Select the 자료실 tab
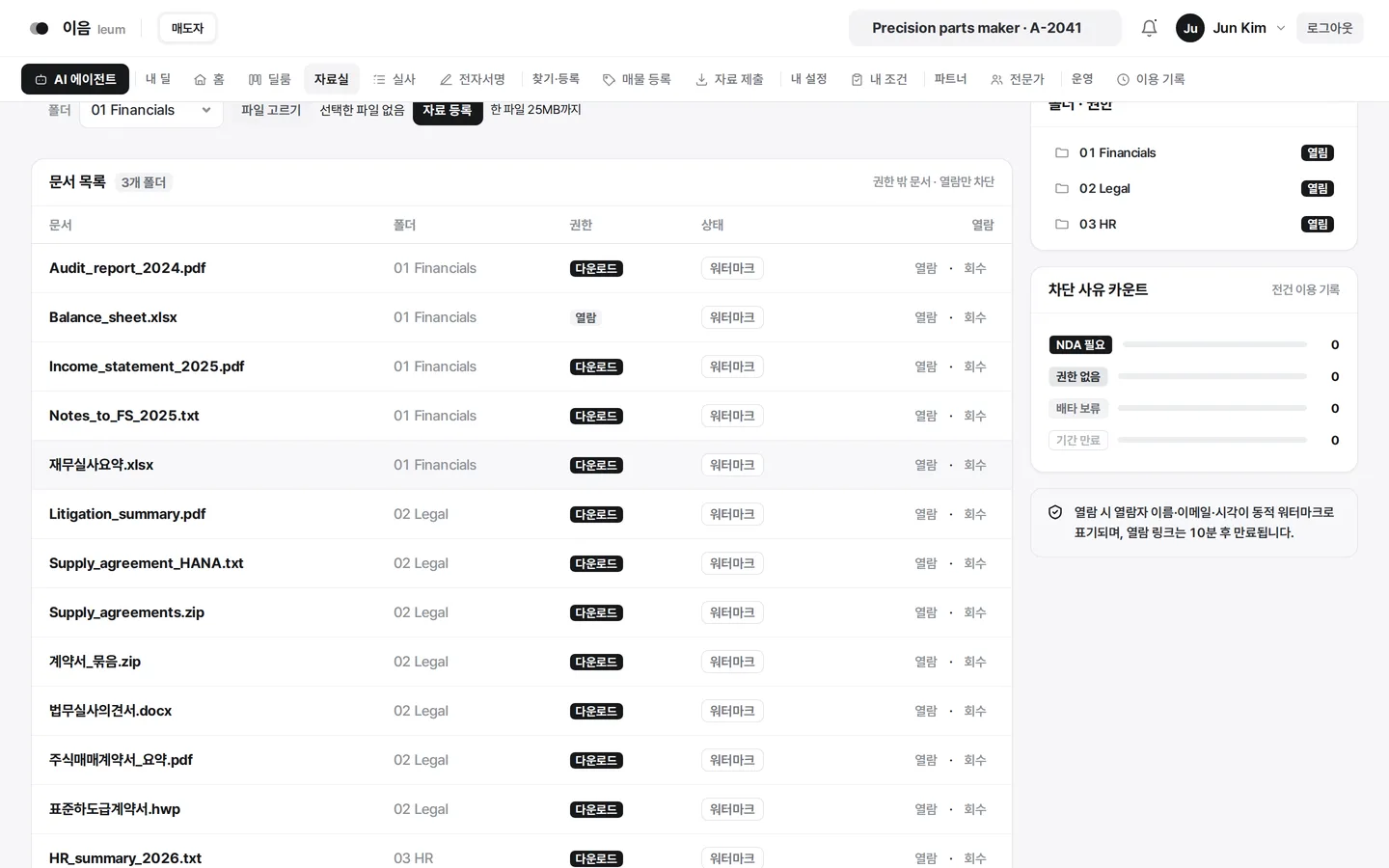This screenshot has height=868, width=1389. tap(332, 79)
